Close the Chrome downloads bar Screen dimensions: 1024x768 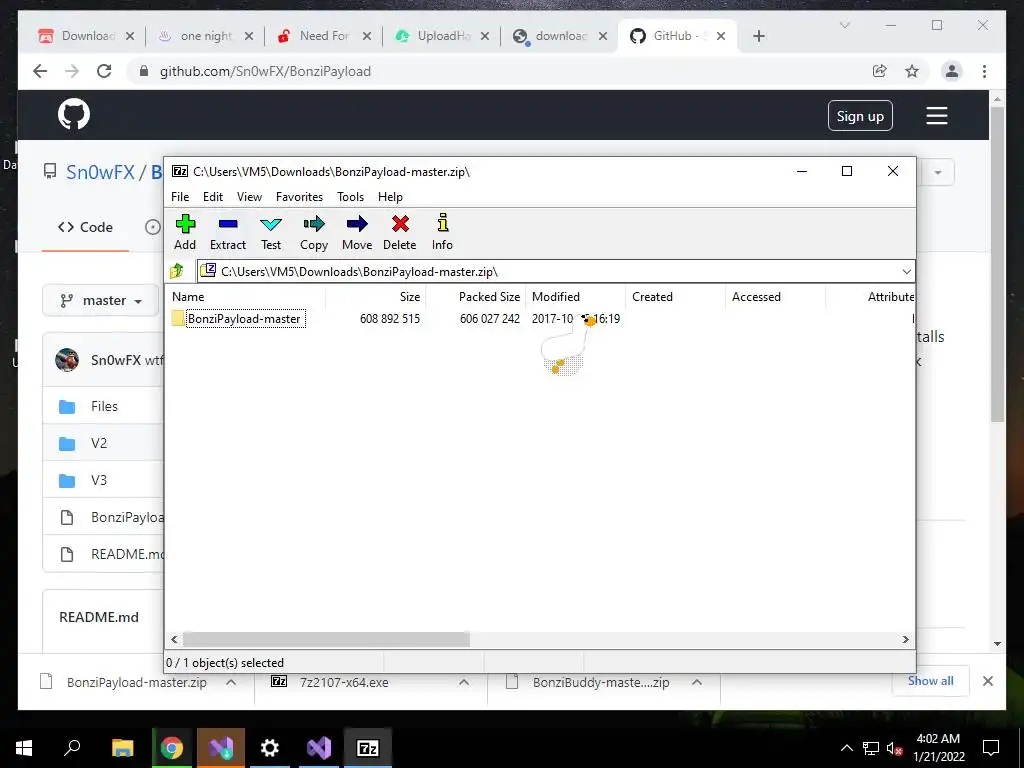[988, 681]
